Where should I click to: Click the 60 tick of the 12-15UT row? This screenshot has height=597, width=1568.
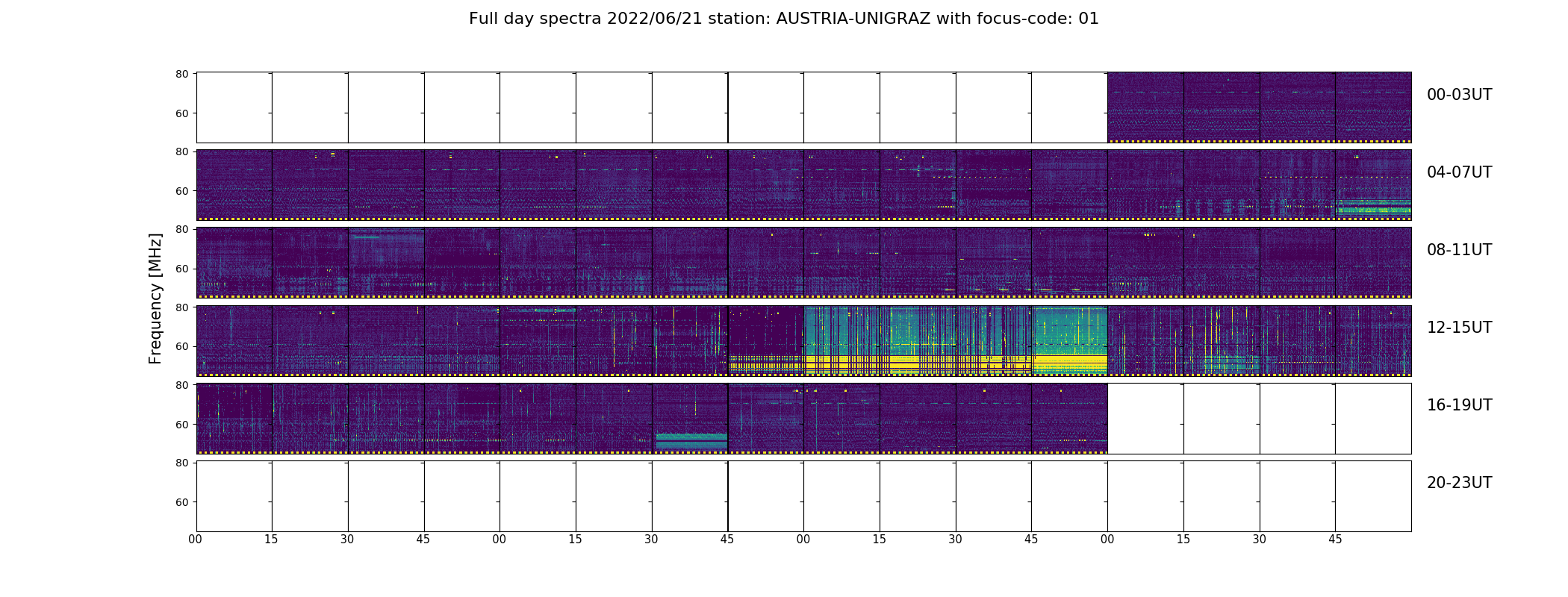pyautogui.click(x=181, y=346)
